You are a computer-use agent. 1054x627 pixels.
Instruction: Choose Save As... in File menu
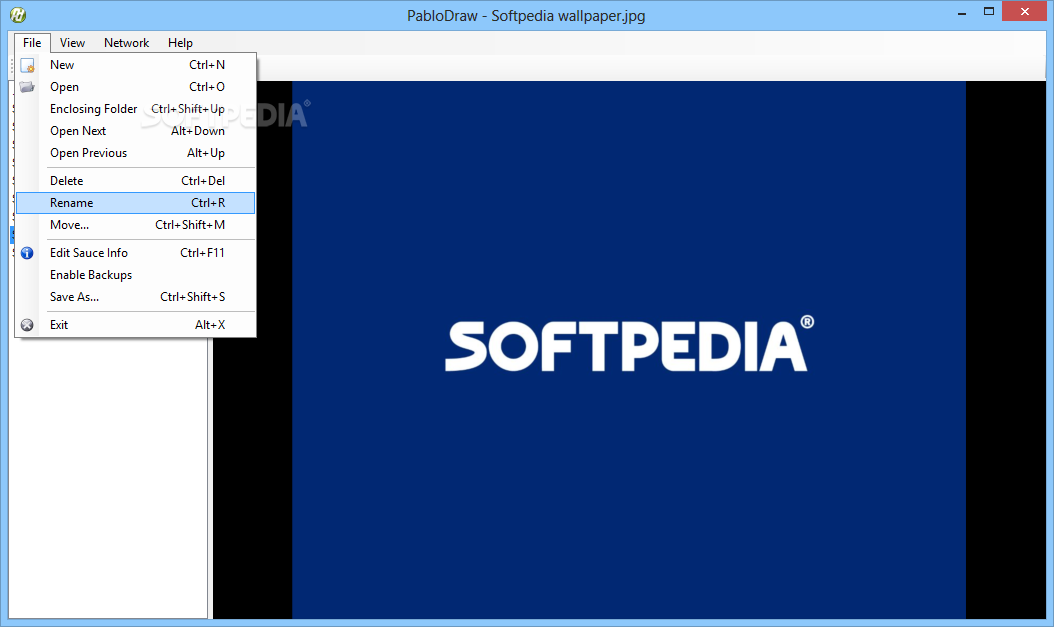[135, 297]
